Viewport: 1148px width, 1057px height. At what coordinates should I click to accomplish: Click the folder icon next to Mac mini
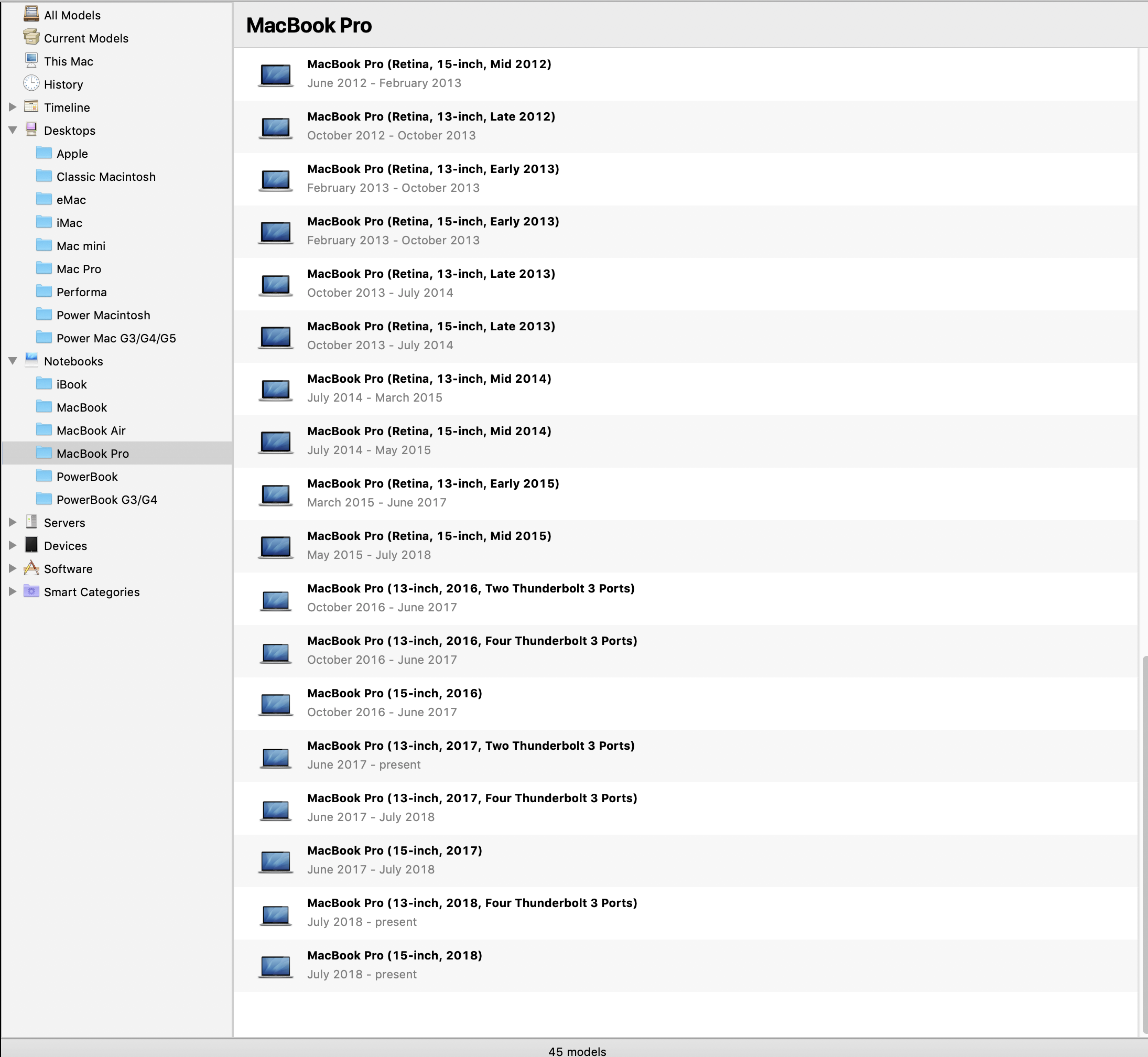coord(44,245)
